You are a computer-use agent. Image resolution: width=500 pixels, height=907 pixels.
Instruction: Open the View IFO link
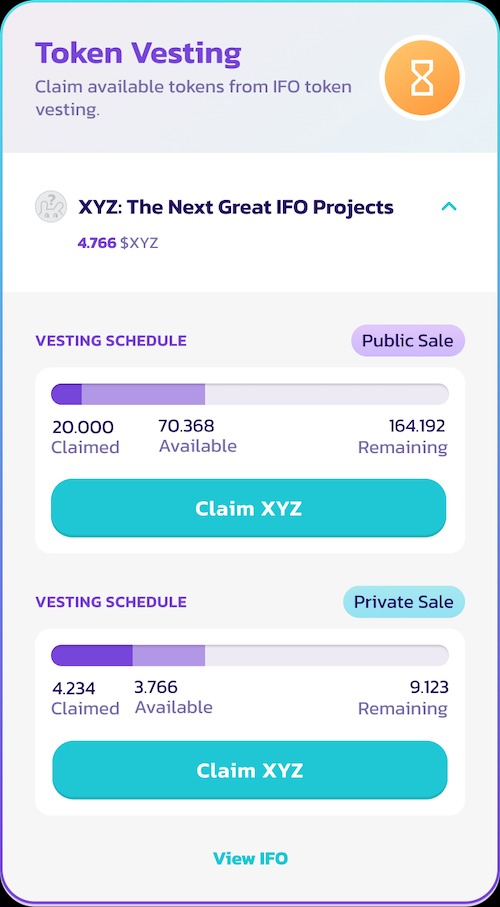coord(250,858)
